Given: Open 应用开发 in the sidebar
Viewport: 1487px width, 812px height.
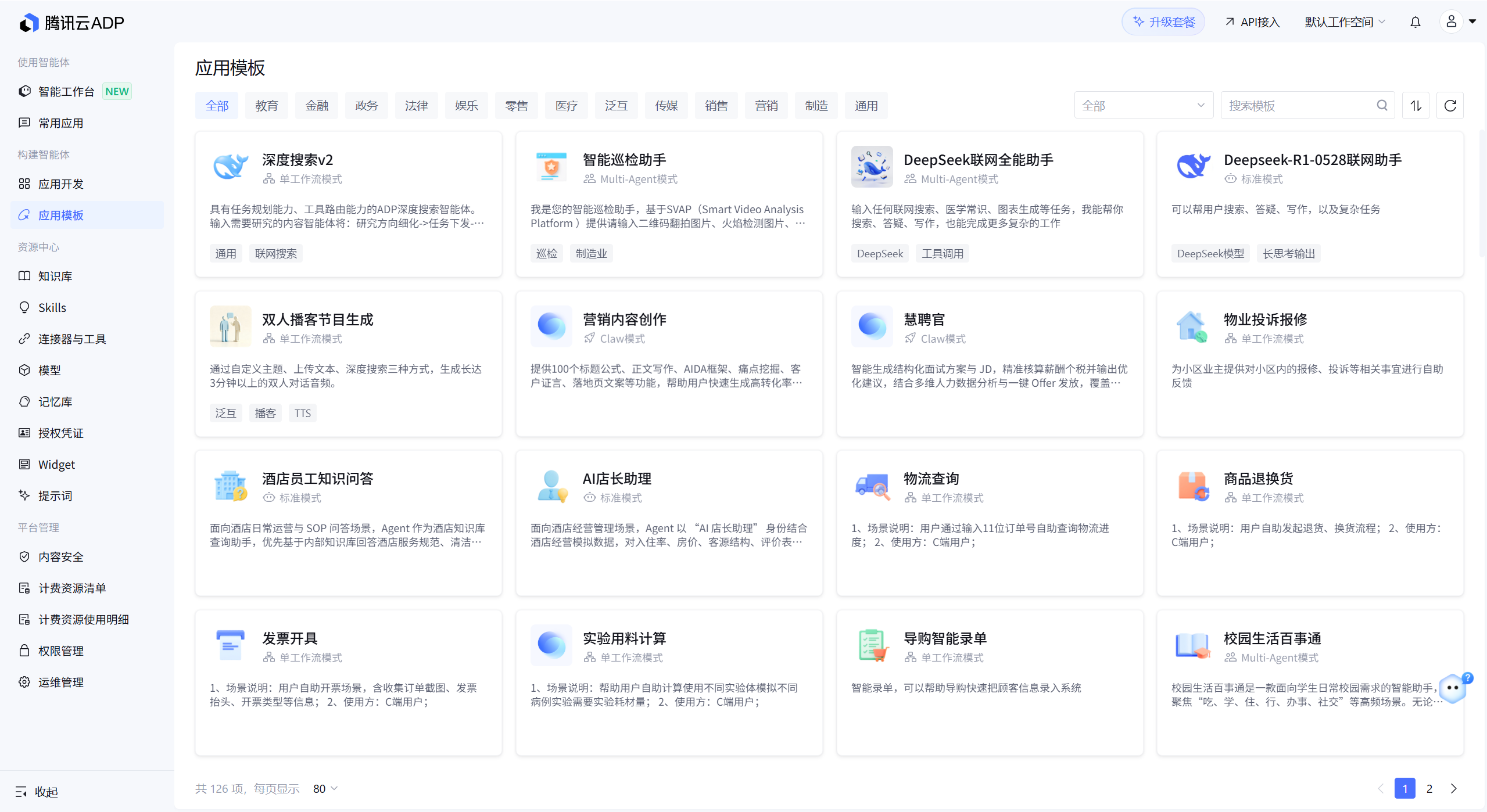Looking at the screenshot, I should 87,184.
